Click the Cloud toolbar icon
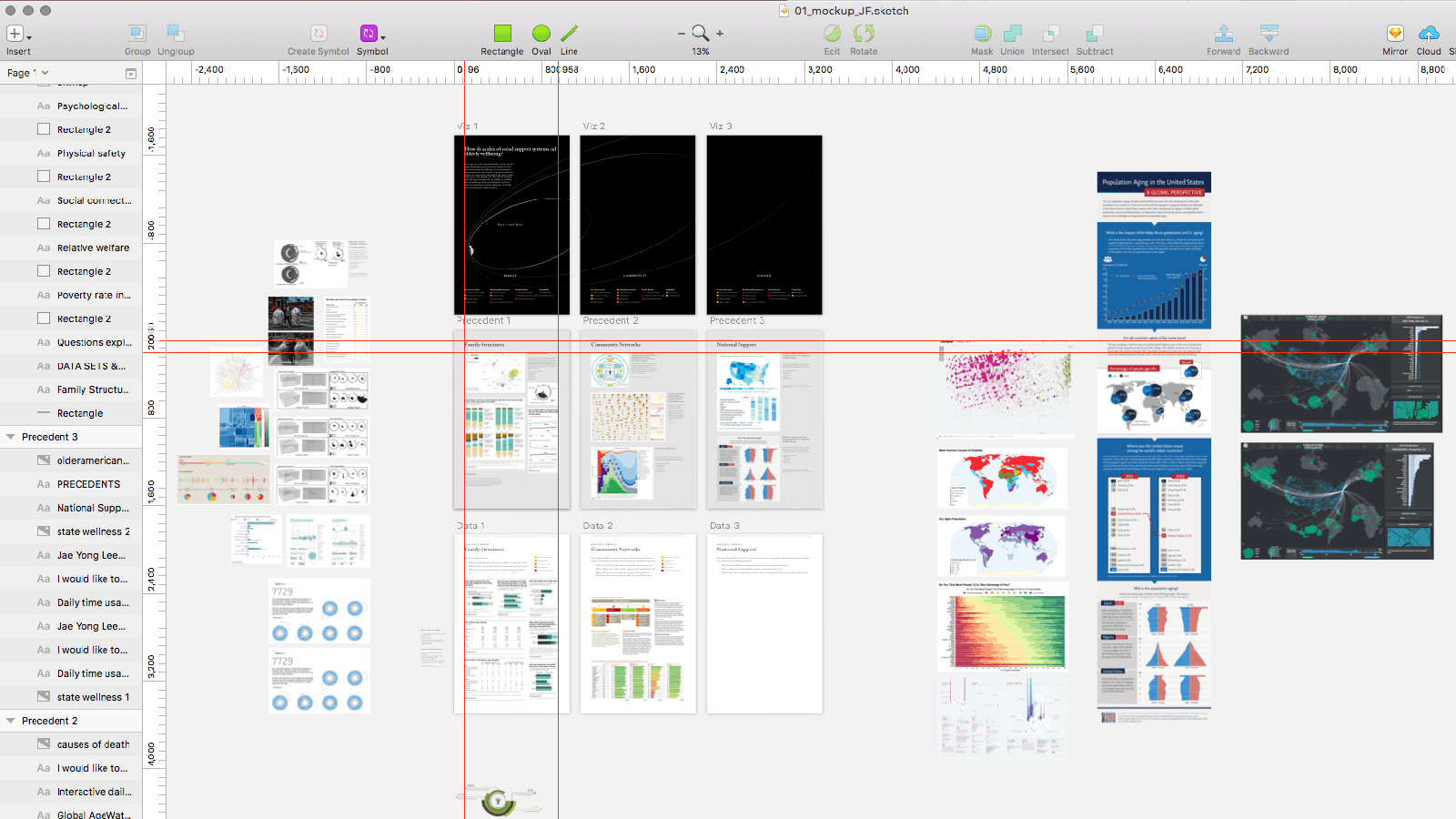The image size is (1456, 819). pos(1429,34)
